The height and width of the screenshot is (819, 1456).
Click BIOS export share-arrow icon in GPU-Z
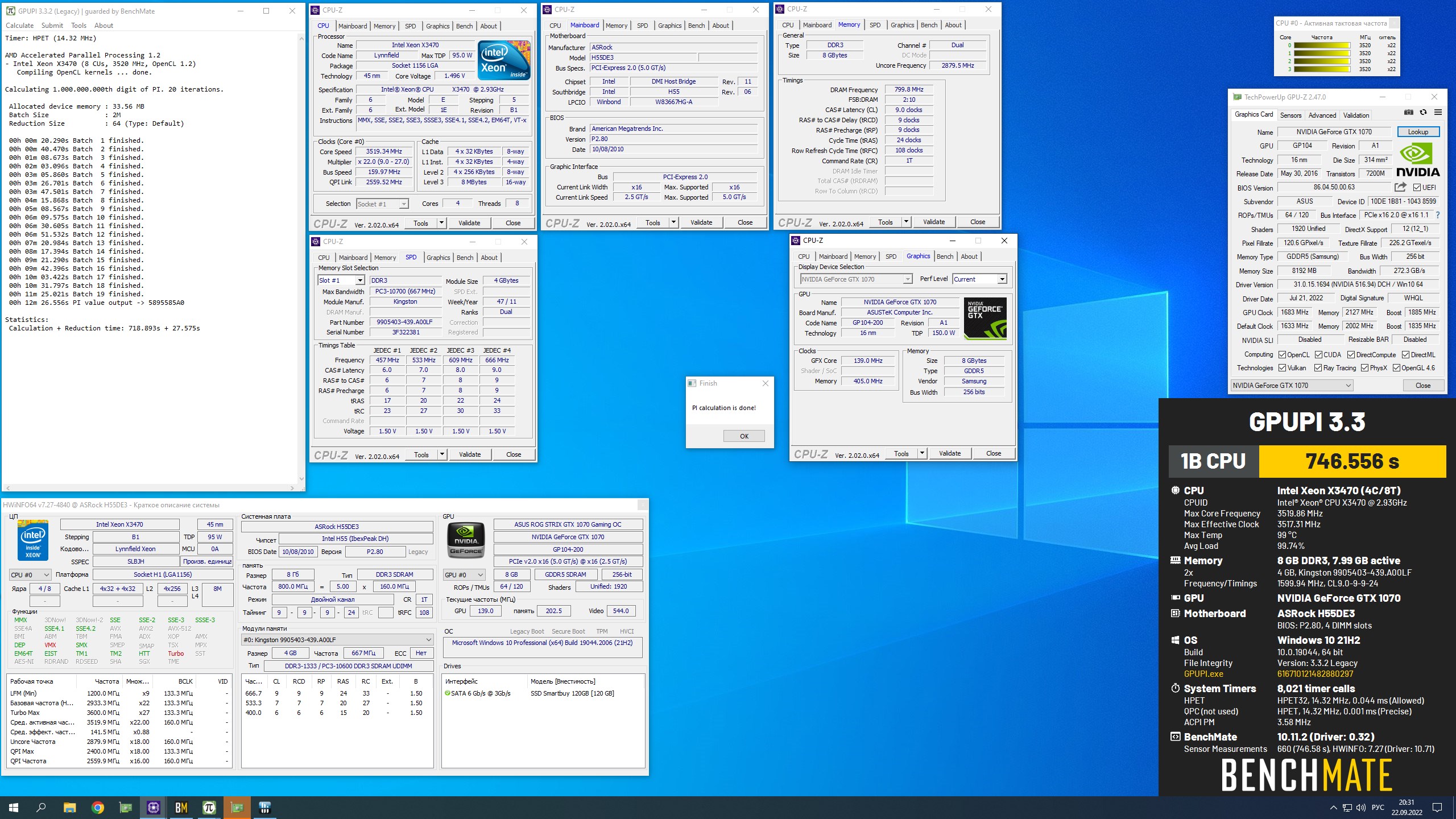coord(1400,187)
